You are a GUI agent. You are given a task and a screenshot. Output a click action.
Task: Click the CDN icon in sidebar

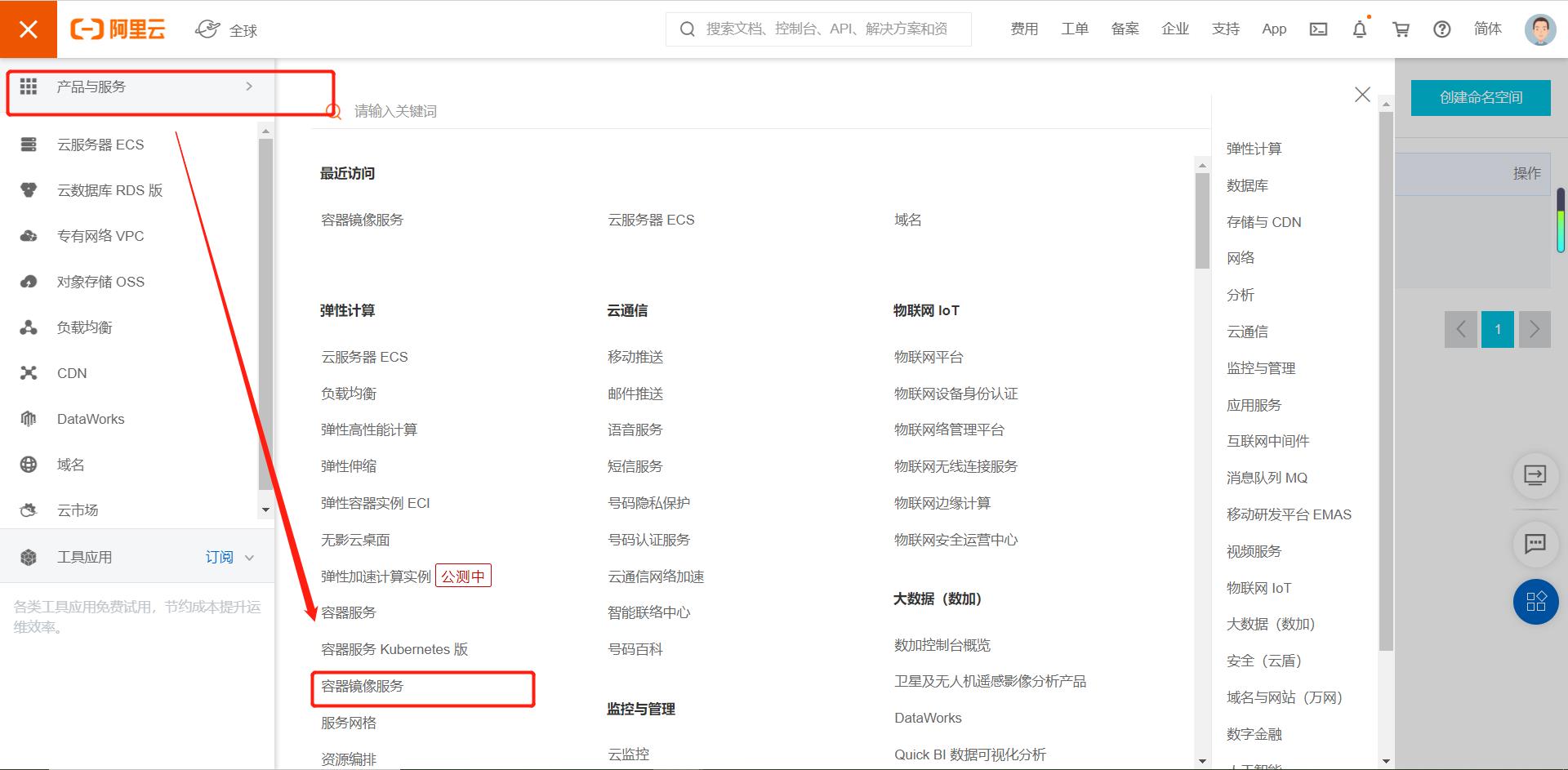[29, 373]
